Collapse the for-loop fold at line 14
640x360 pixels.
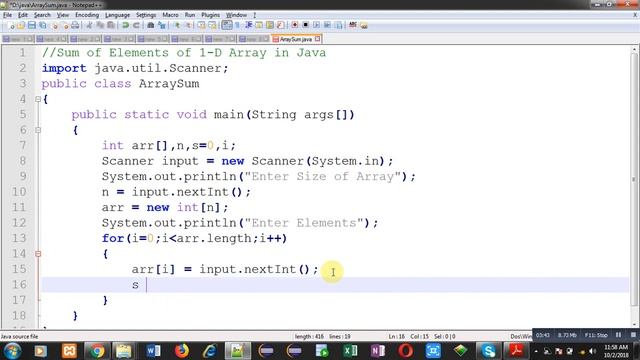[x=38, y=254]
